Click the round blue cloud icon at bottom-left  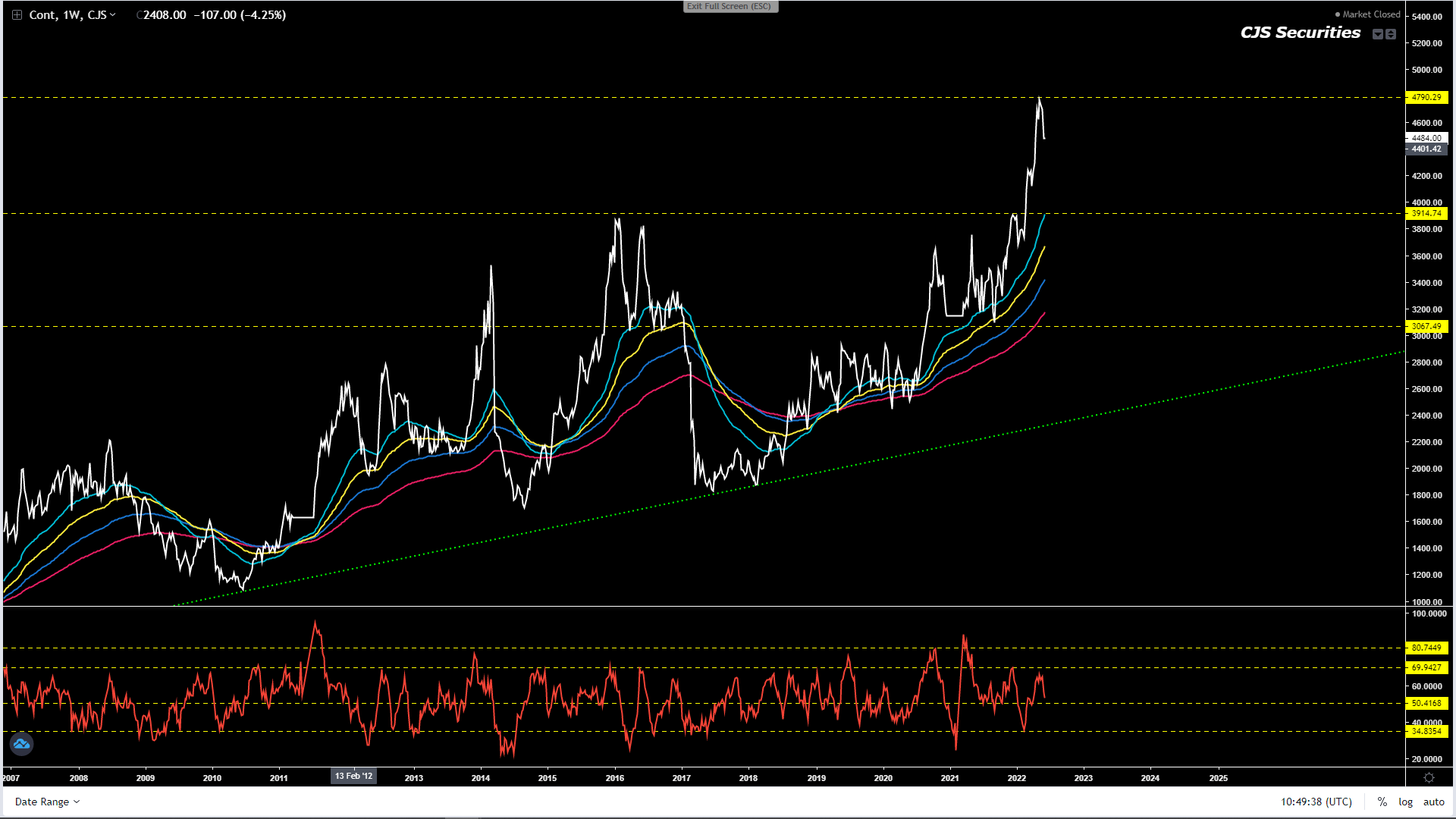pyautogui.click(x=21, y=744)
